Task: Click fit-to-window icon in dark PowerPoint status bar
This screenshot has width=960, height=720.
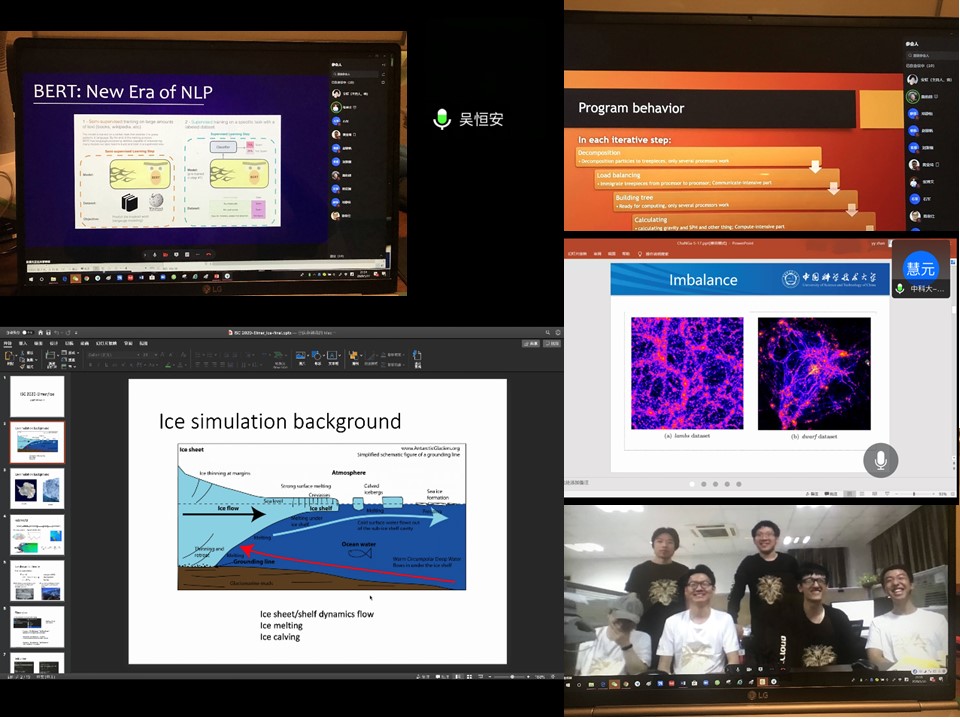Action: click(x=553, y=677)
